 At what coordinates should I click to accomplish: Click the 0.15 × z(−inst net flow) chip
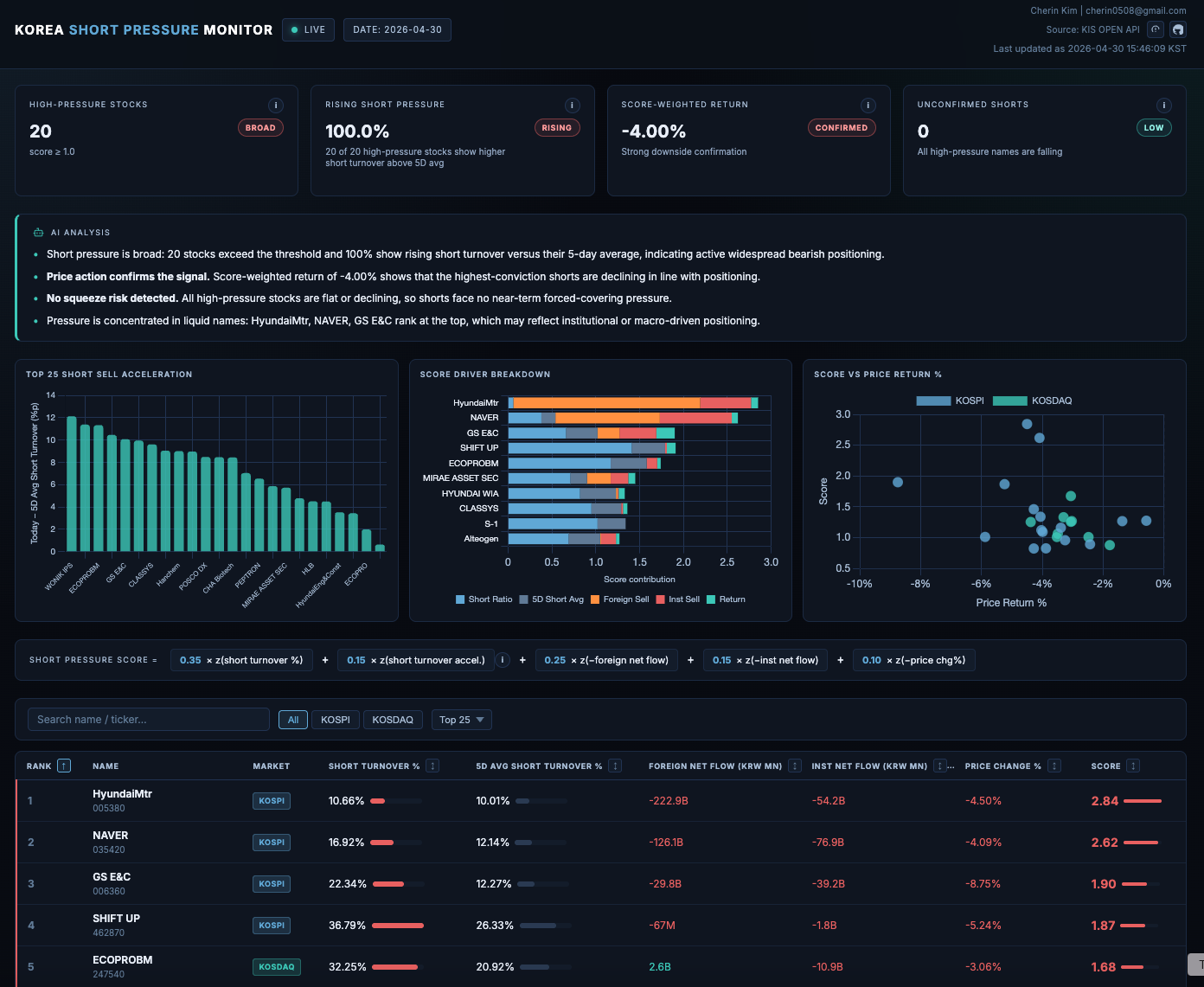point(765,660)
